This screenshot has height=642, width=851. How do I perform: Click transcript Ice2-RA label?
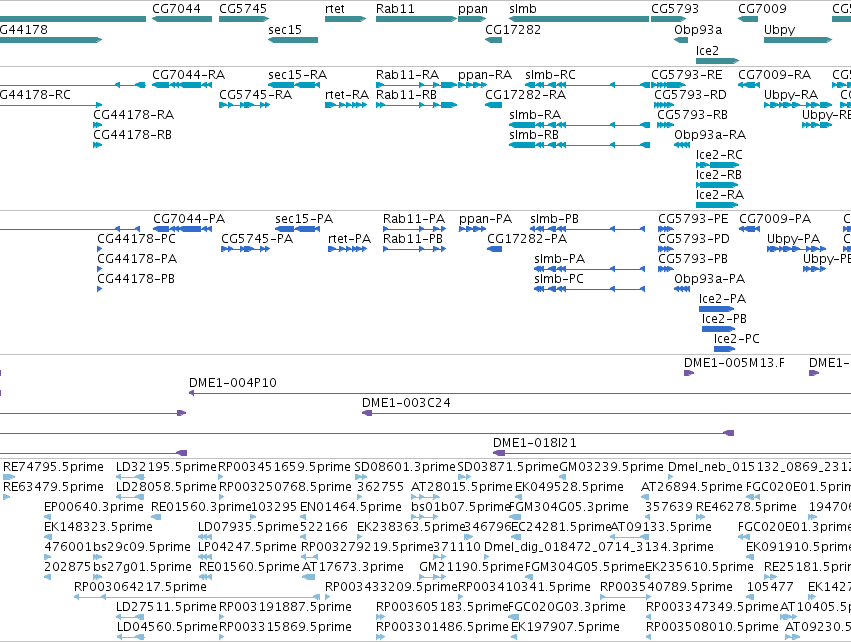pos(720,194)
